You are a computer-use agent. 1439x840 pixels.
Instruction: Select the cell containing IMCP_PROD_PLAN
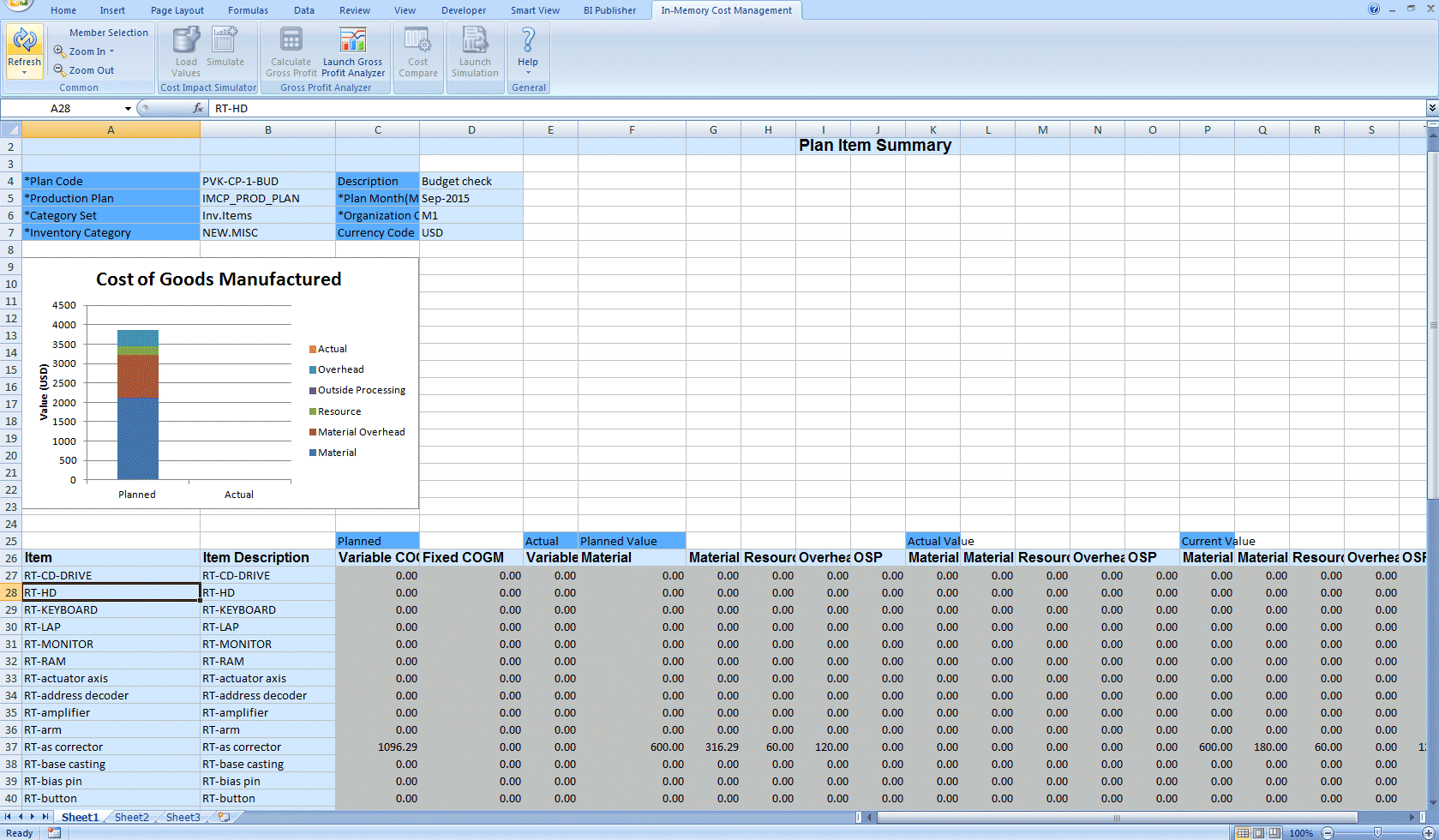267,198
